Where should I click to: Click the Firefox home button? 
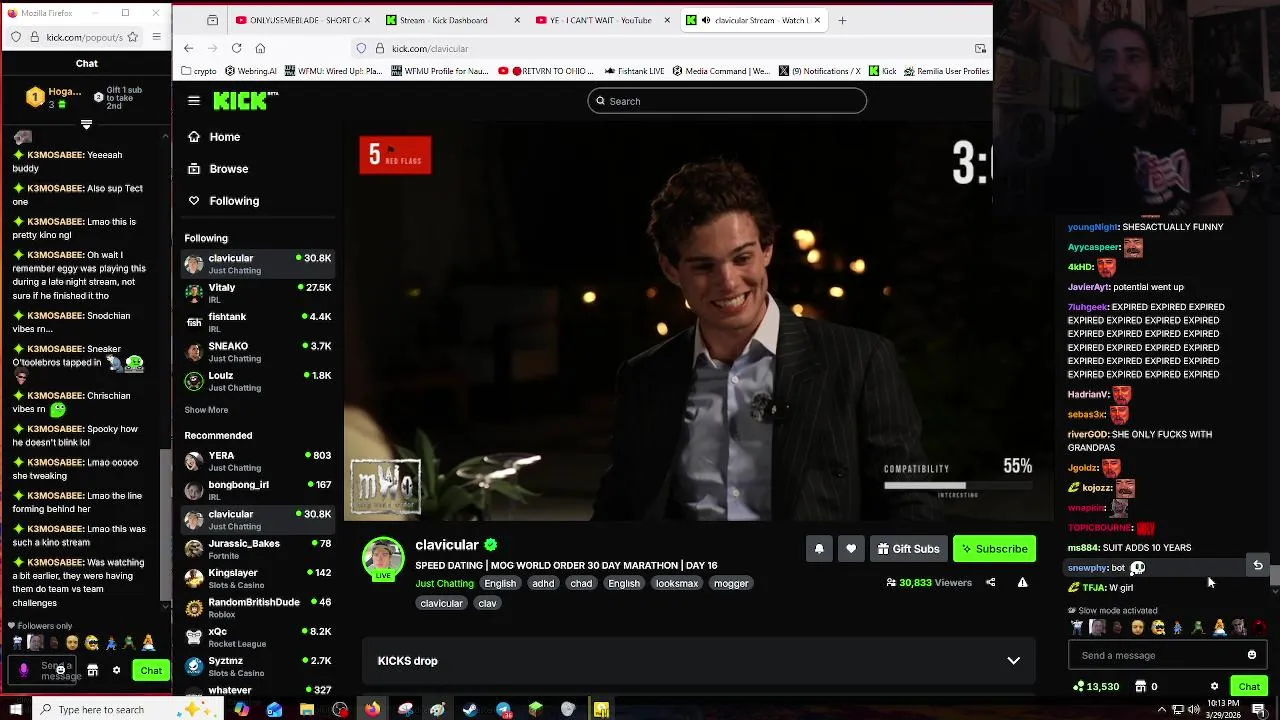(x=260, y=48)
